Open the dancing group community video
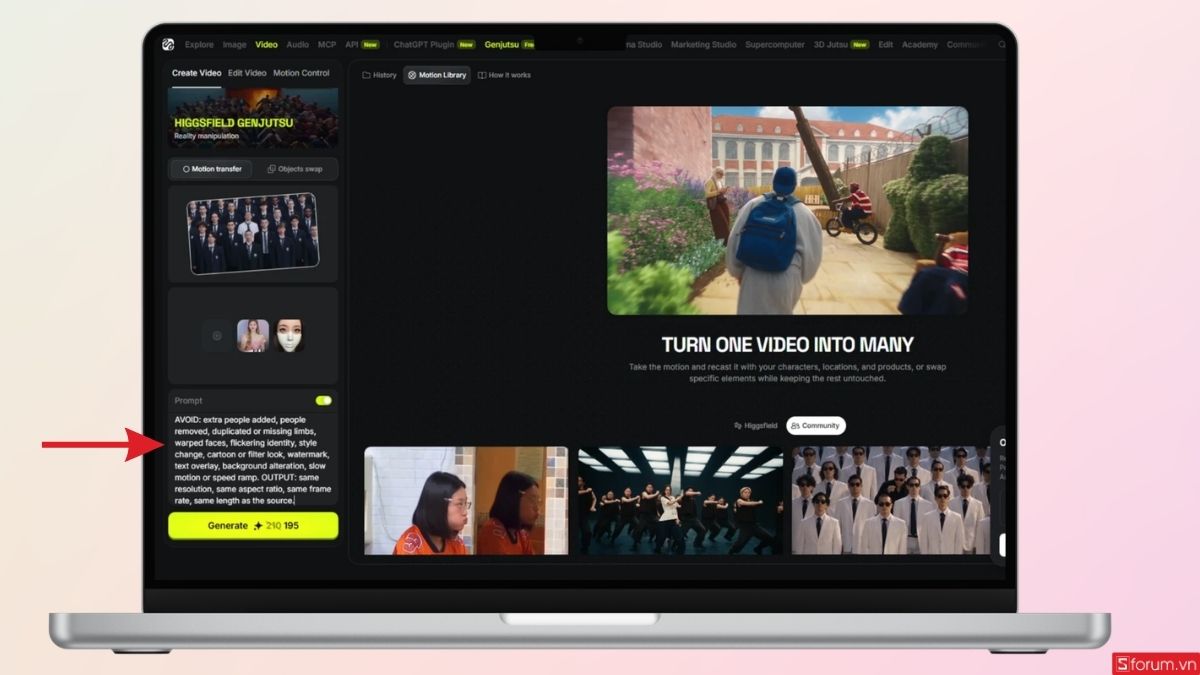 click(681, 500)
